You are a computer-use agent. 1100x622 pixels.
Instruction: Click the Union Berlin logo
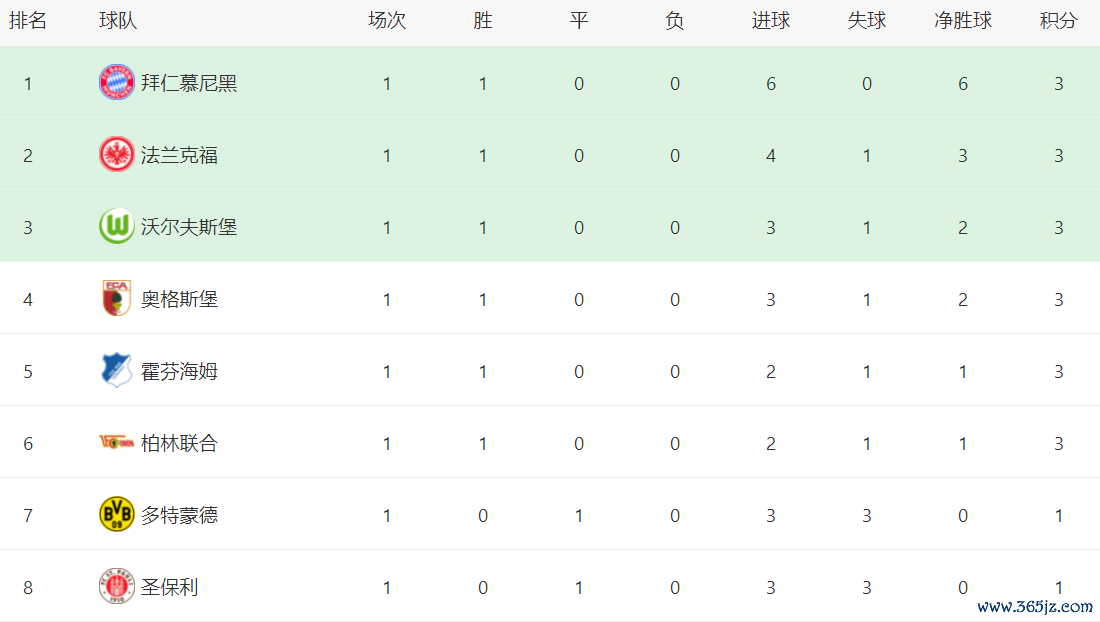[x=116, y=442]
